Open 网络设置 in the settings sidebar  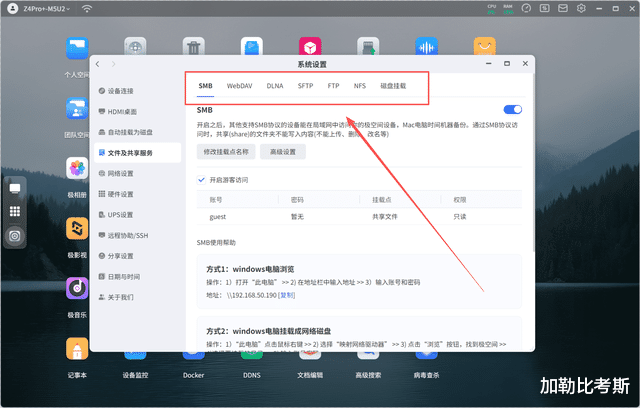tap(138, 173)
